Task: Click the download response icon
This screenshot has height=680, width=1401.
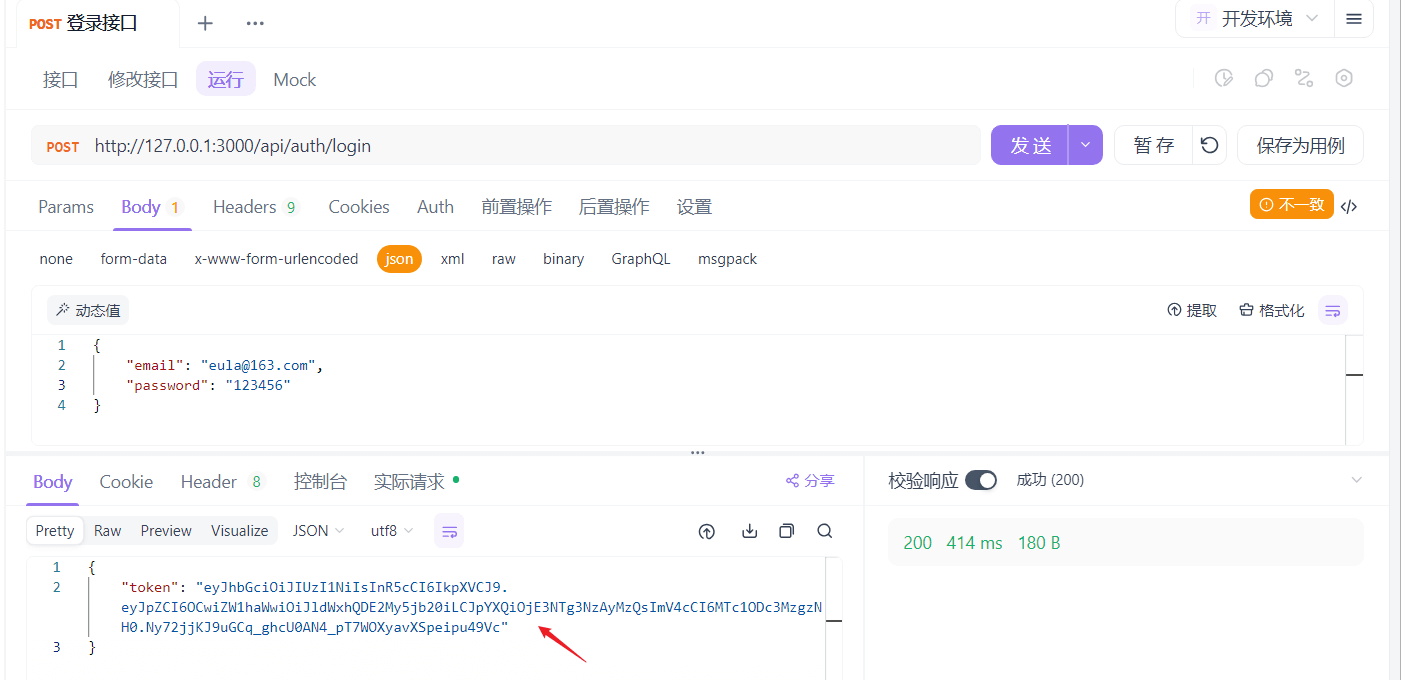Action: (x=749, y=531)
